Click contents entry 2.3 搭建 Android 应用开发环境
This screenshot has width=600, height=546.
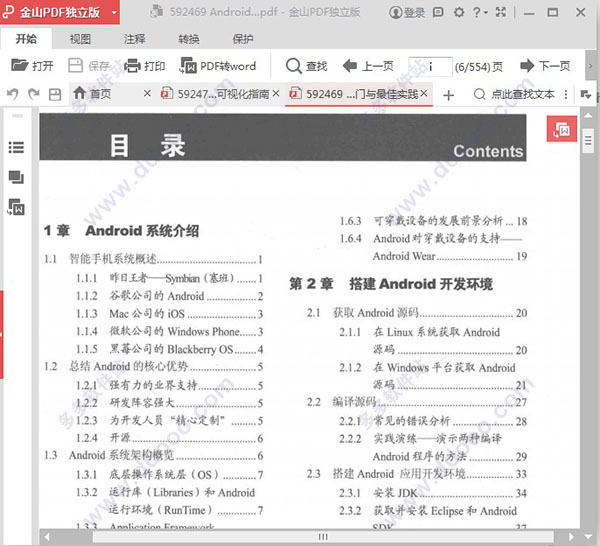pos(417,474)
